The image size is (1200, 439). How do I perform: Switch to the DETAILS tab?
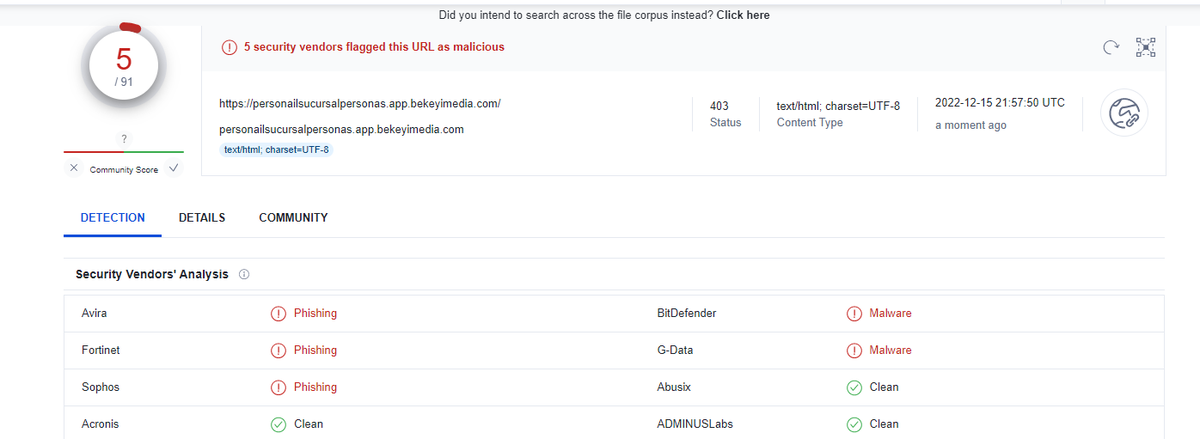(202, 217)
